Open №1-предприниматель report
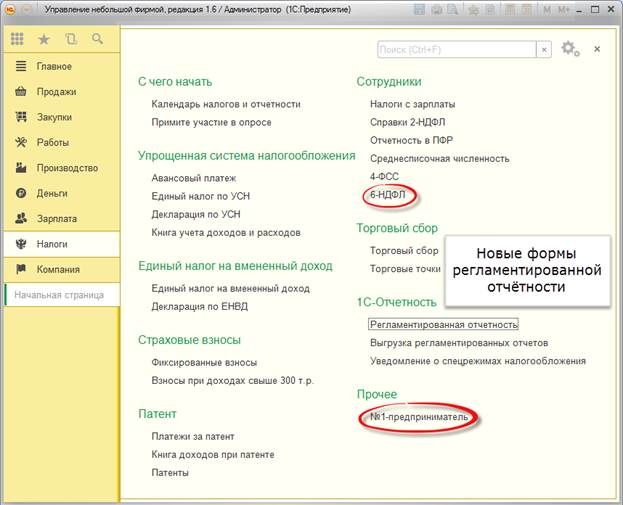Image resolution: width=623 pixels, height=505 pixels. click(x=419, y=417)
